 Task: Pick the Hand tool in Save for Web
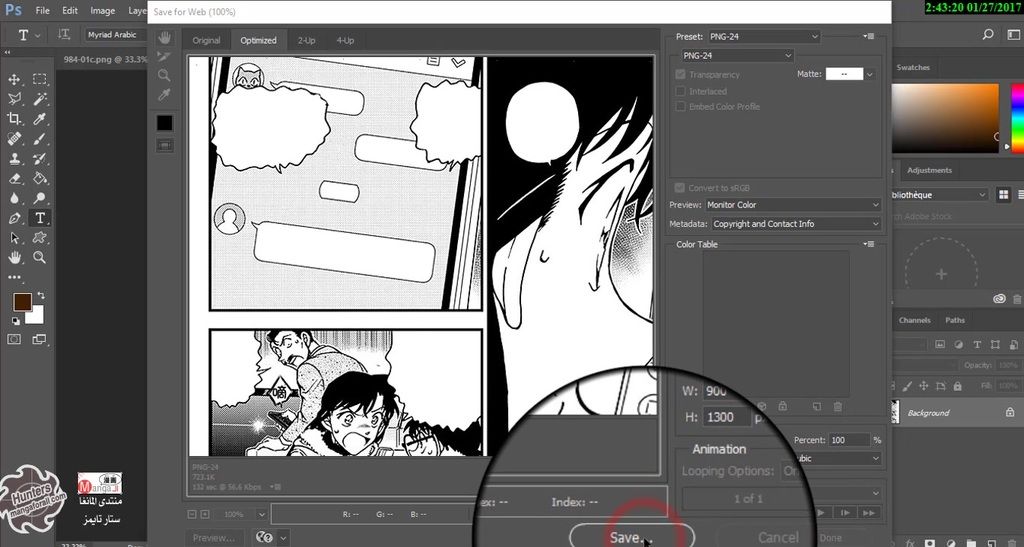[x=164, y=38]
